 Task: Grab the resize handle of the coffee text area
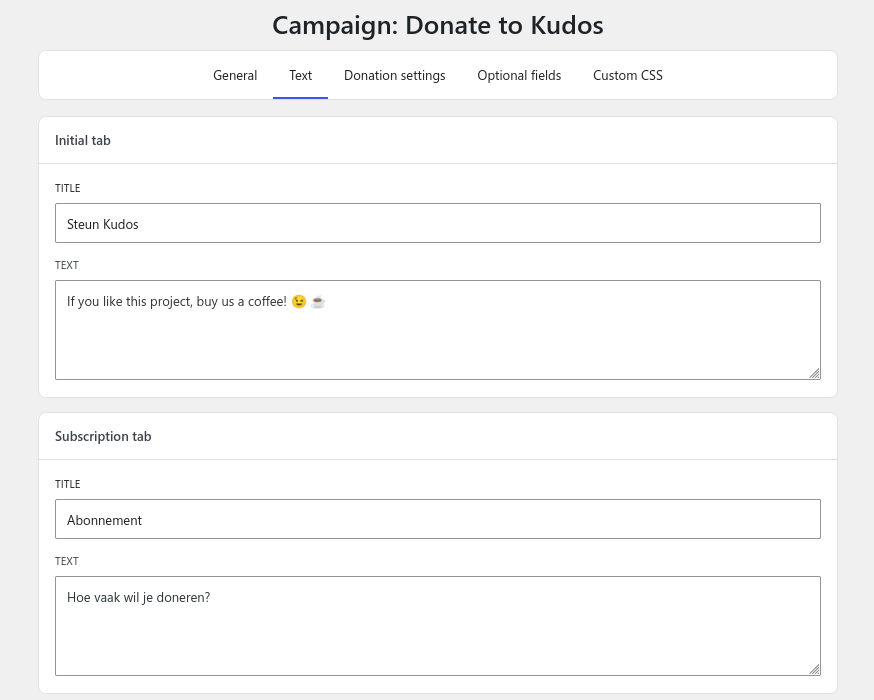(x=814, y=373)
